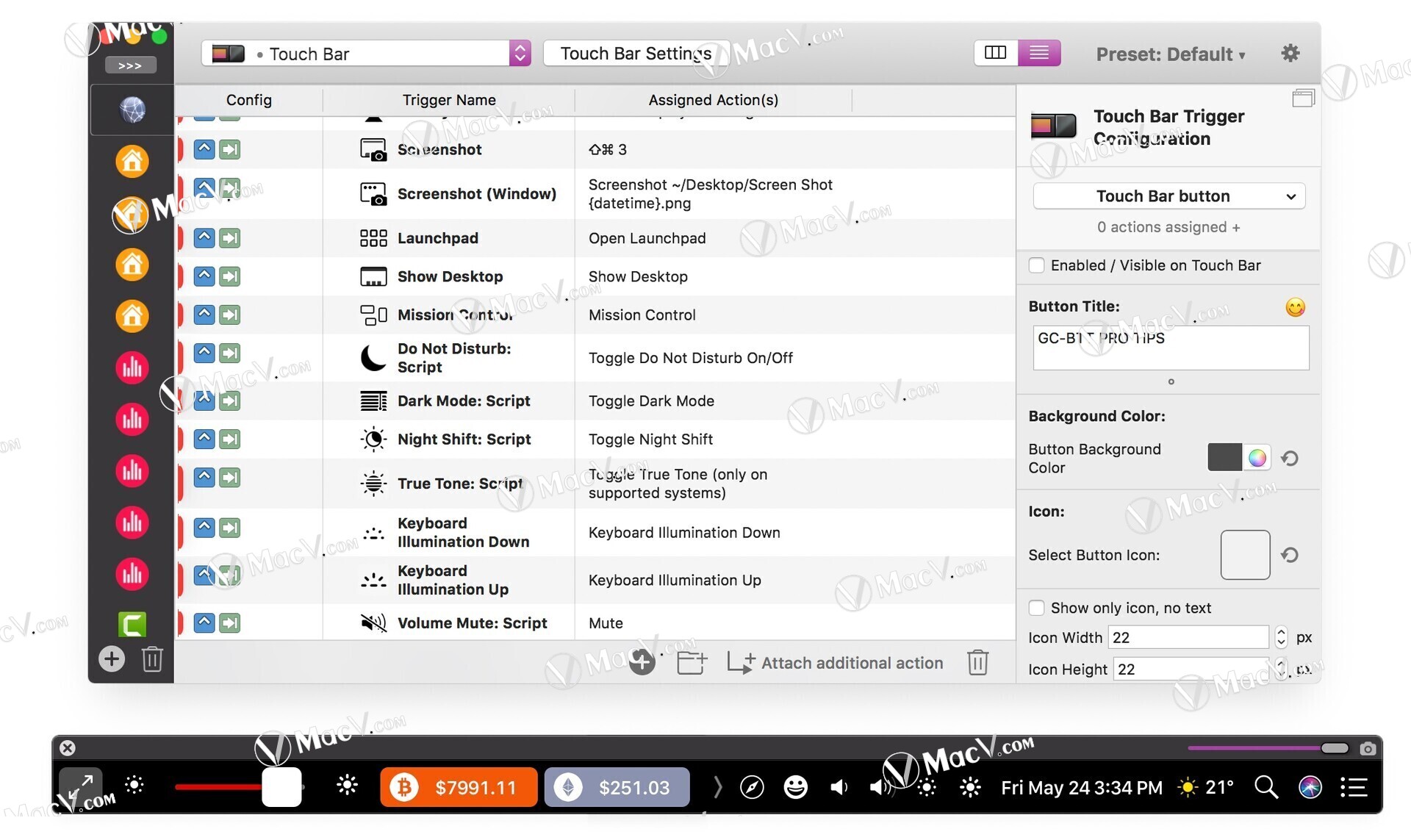Open the Touch Bar trigger type selector
This screenshot has height=840, width=1411.
(365, 54)
